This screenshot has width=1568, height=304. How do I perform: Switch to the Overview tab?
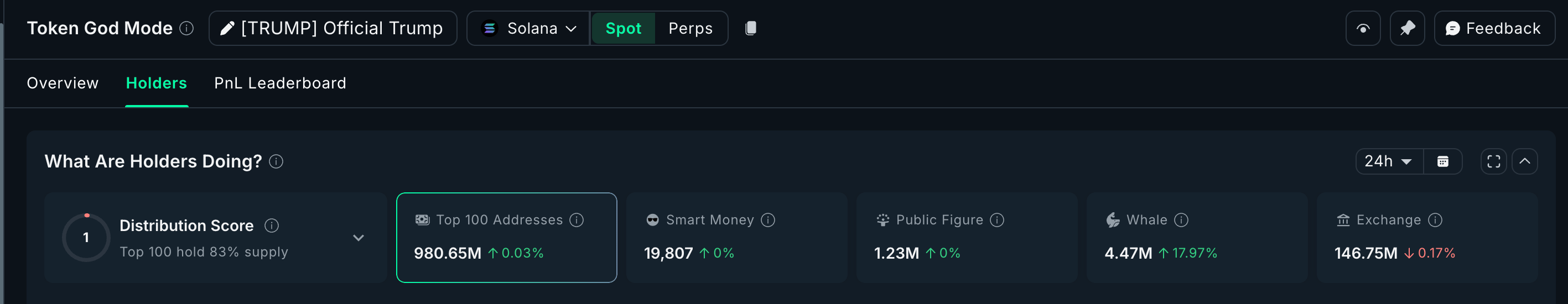tap(63, 83)
